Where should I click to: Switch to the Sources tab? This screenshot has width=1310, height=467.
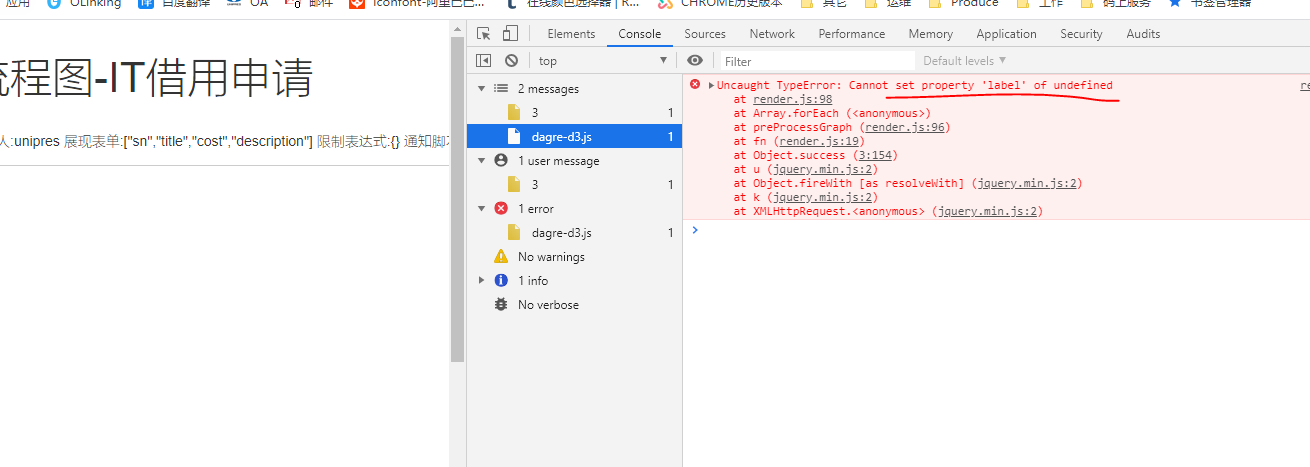(x=705, y=34)
